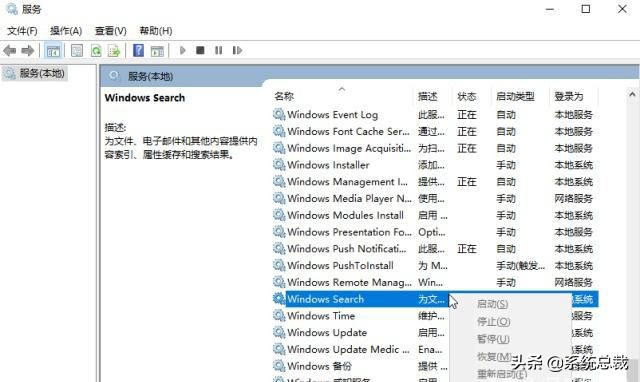Click the Restart Service toolbar icon
This screenshot has width=640, height=382.
[x=237, y=50]
